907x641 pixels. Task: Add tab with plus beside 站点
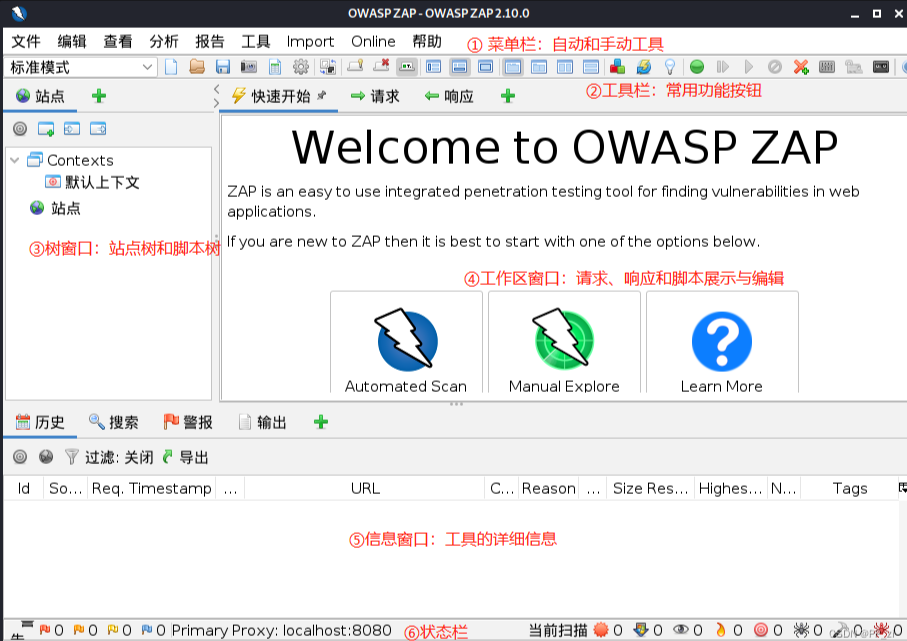[x=99, y=96]
